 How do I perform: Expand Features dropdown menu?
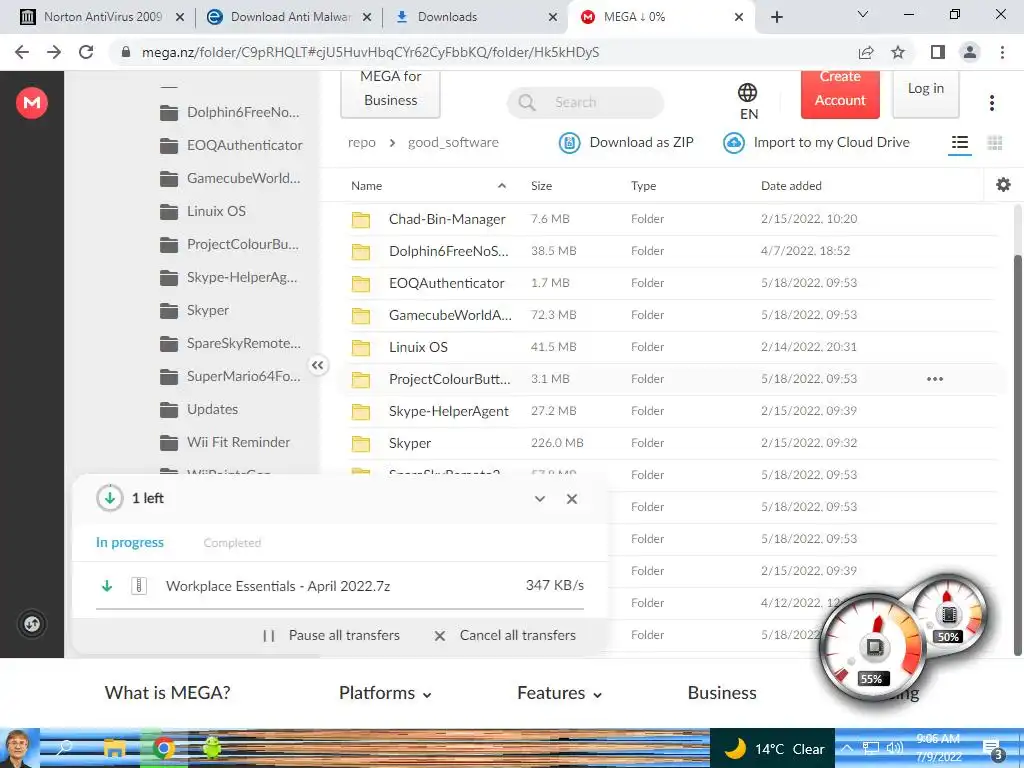tap(560, 693)
